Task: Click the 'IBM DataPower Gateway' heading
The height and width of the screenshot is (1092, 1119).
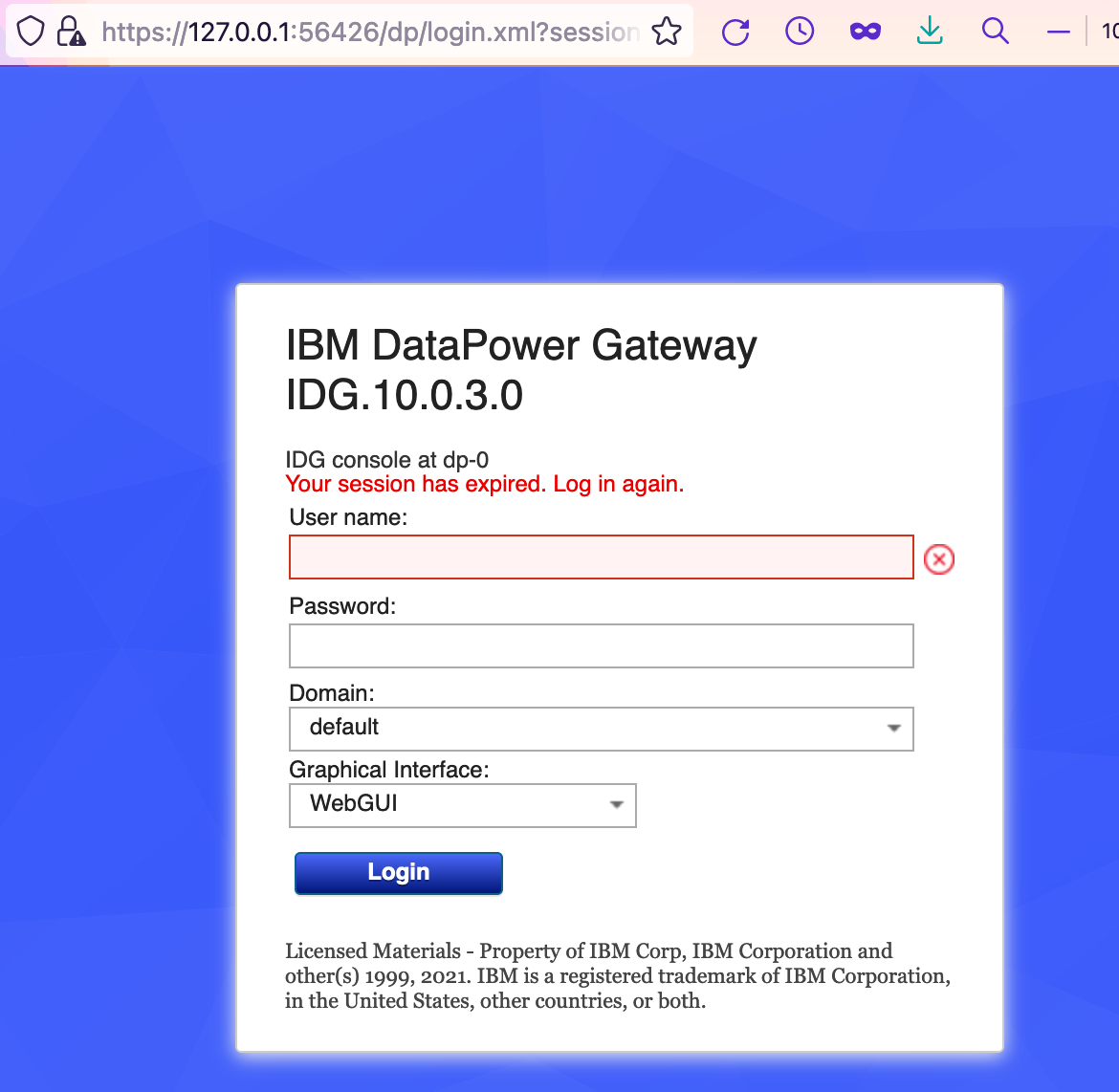Action: 521,346
